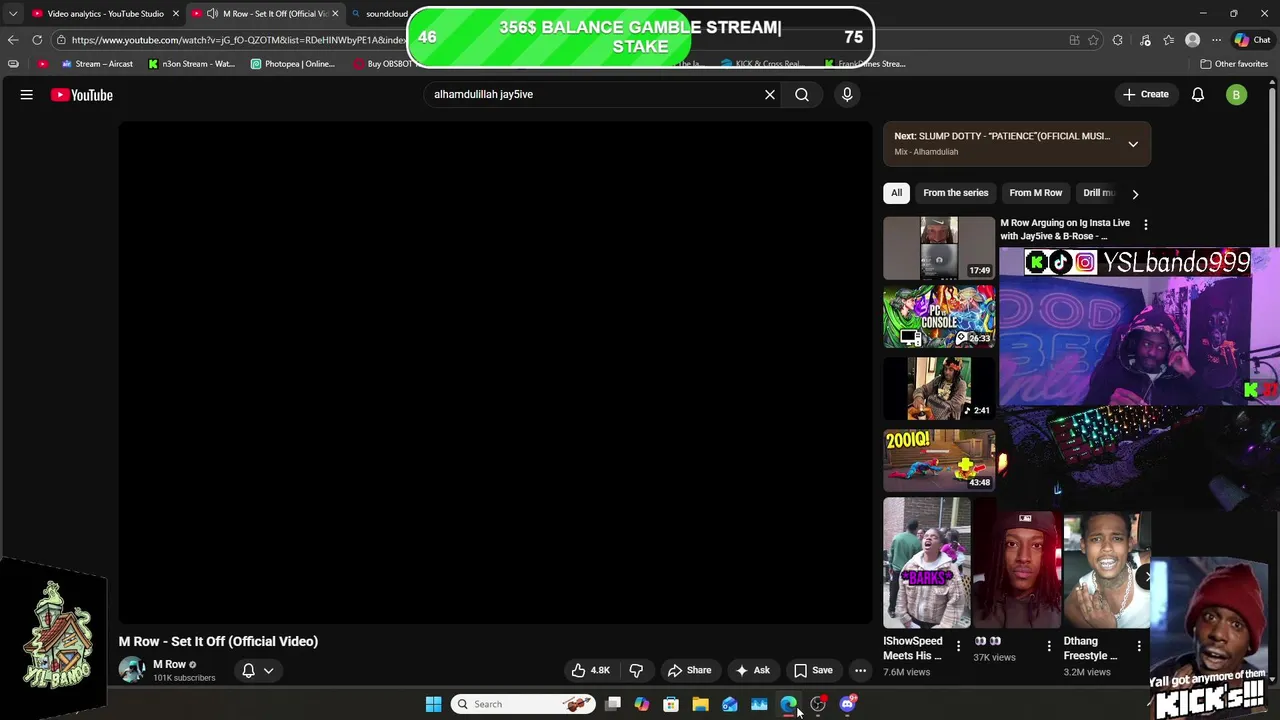Go to YouTube home via logo
This screenshot has height=720, width=1280.
[82, 95]
